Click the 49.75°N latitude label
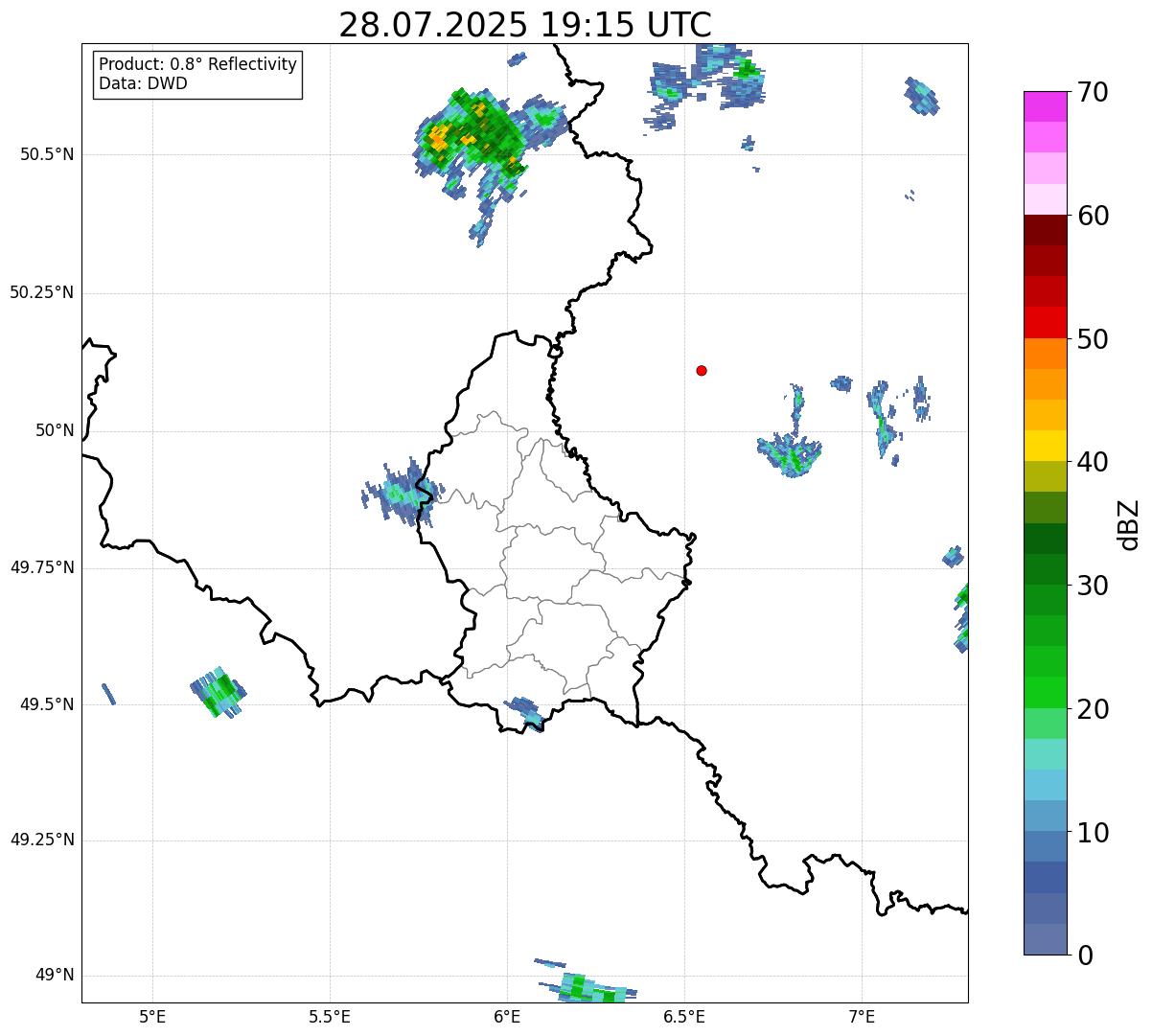Screen dimensions: 1152x1036 click(x=42, y=567)
